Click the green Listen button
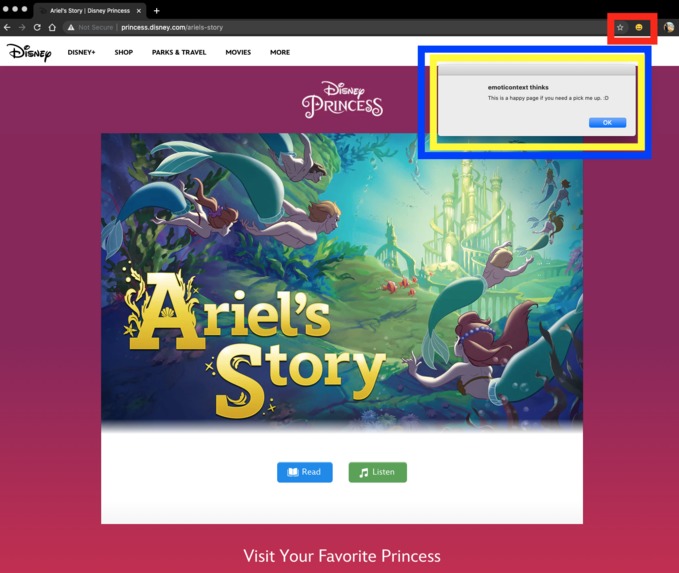This screenshot has width=679, height=573. 378,472
